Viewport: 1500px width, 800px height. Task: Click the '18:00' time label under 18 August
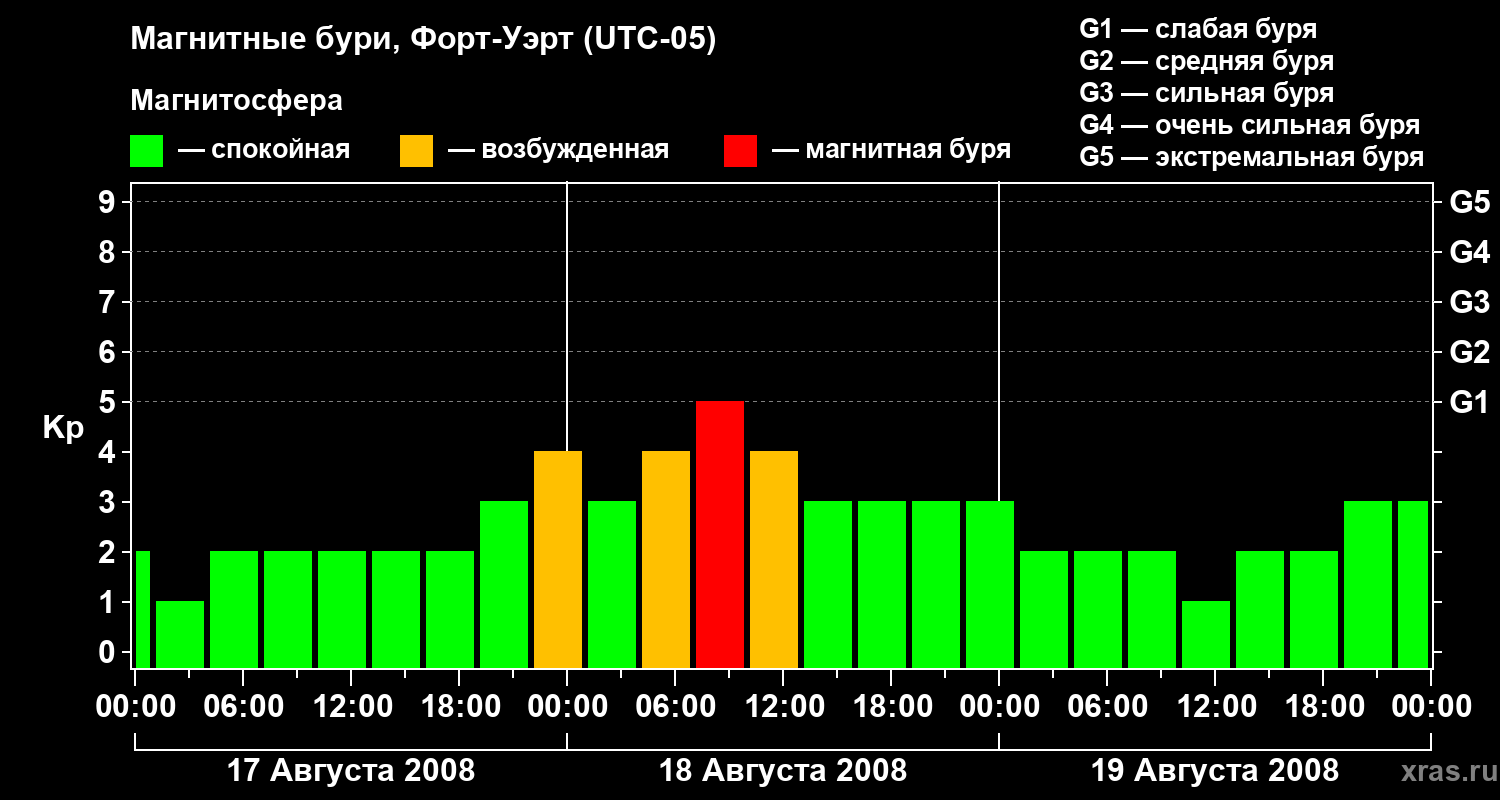click(x=891, y=707)
